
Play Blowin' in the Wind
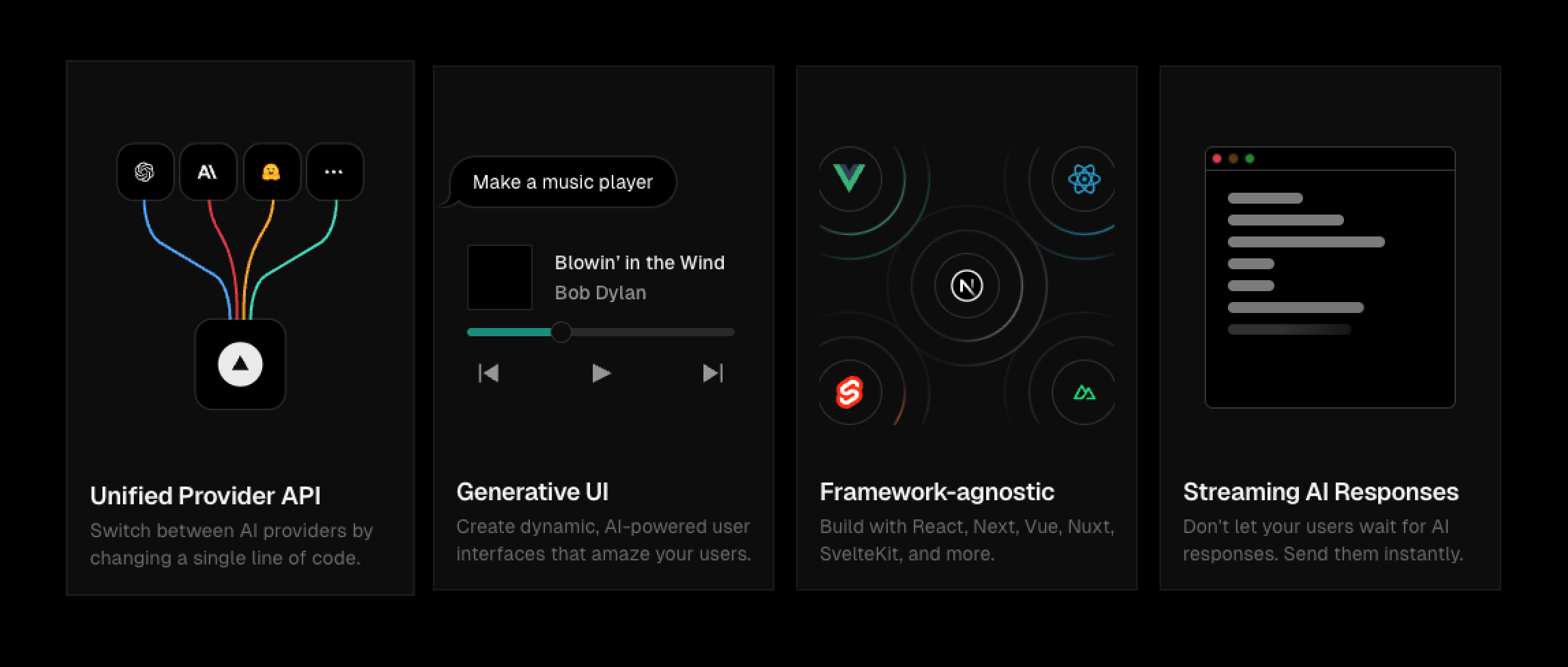[x=601, y=373]
